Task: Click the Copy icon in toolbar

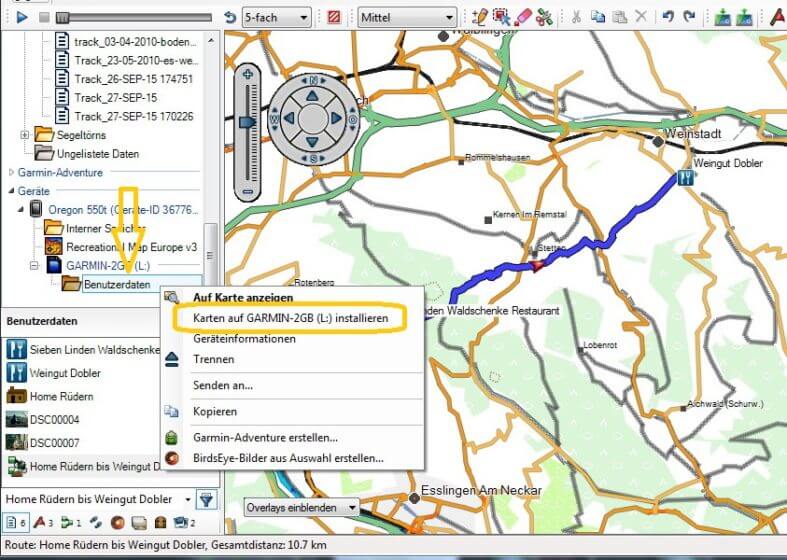Action: (598, 17)
